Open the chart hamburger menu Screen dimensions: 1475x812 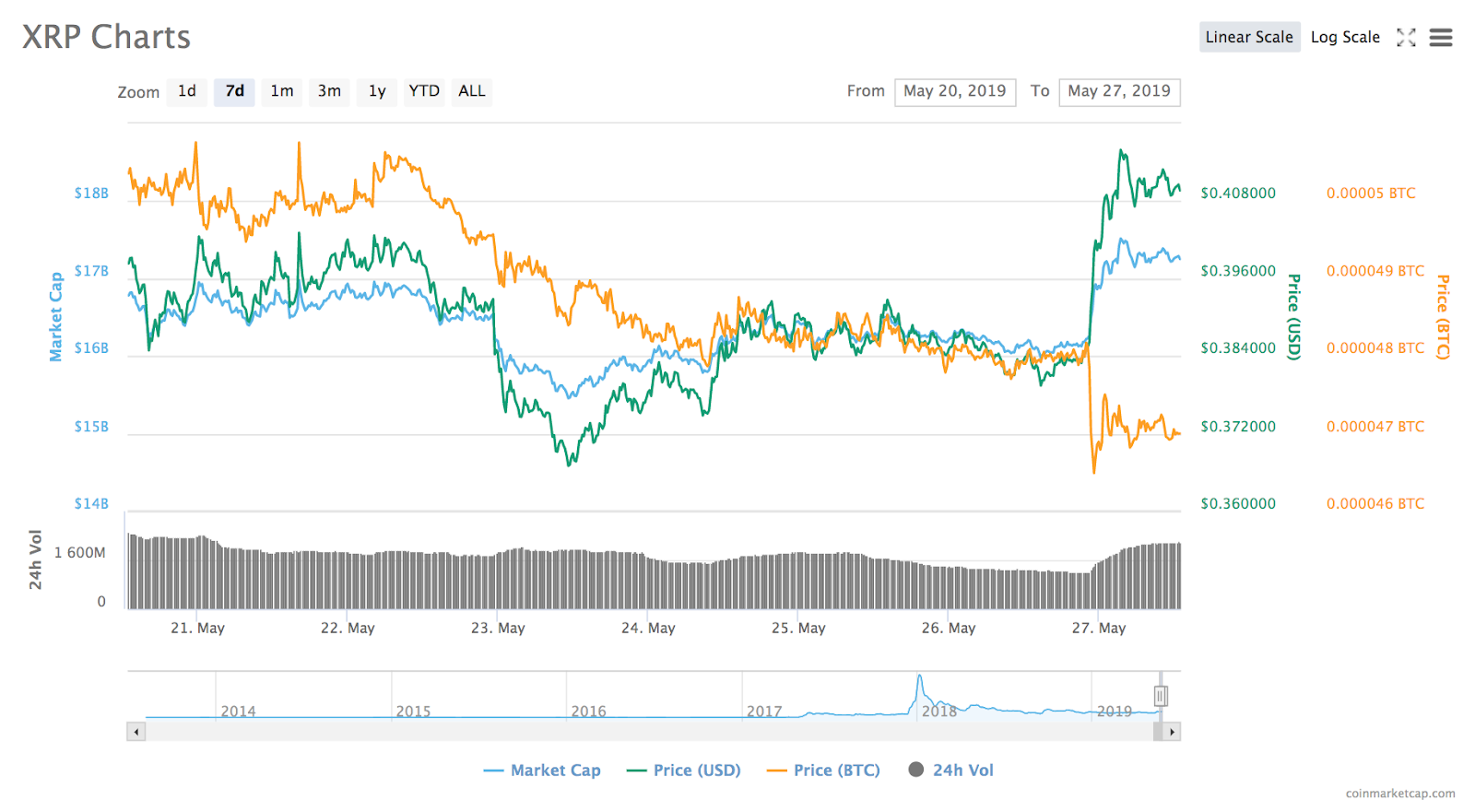(x=1441, y=37)
